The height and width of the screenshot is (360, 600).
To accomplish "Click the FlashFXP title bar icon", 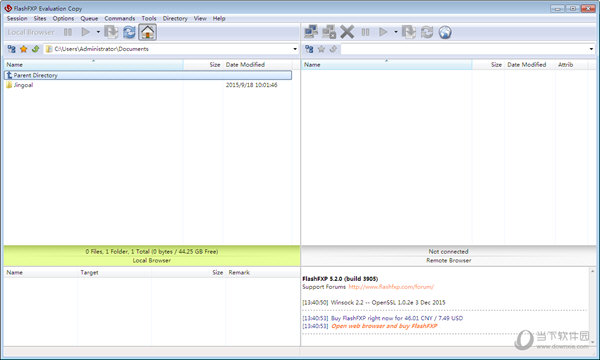I will (8, 8).
